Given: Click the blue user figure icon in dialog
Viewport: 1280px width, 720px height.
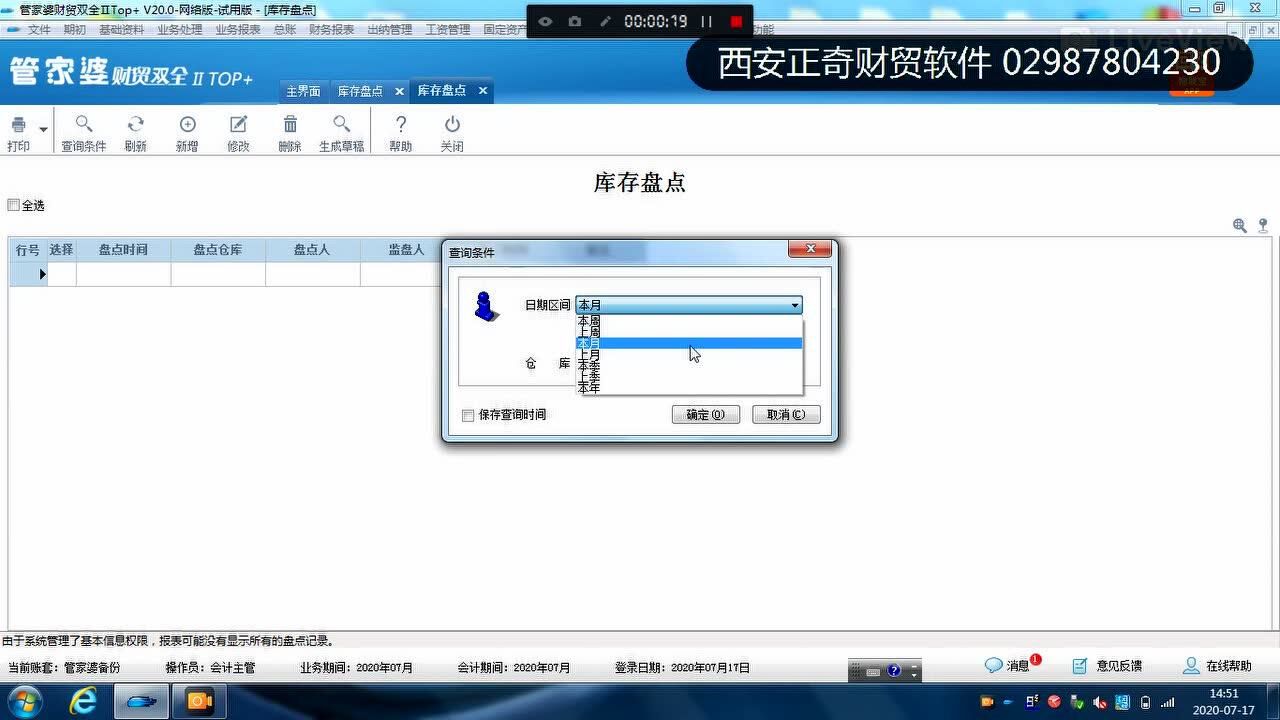Looking at the screenshot, I should (x=486, y=307).
